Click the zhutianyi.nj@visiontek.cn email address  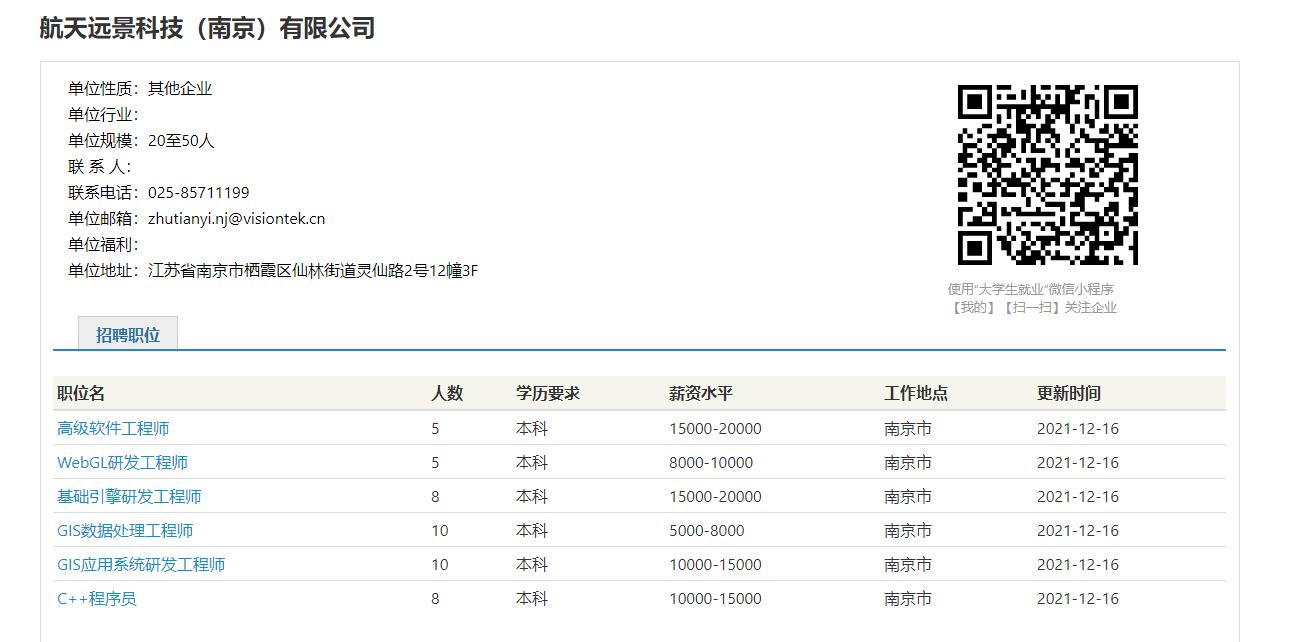point(236,219)
